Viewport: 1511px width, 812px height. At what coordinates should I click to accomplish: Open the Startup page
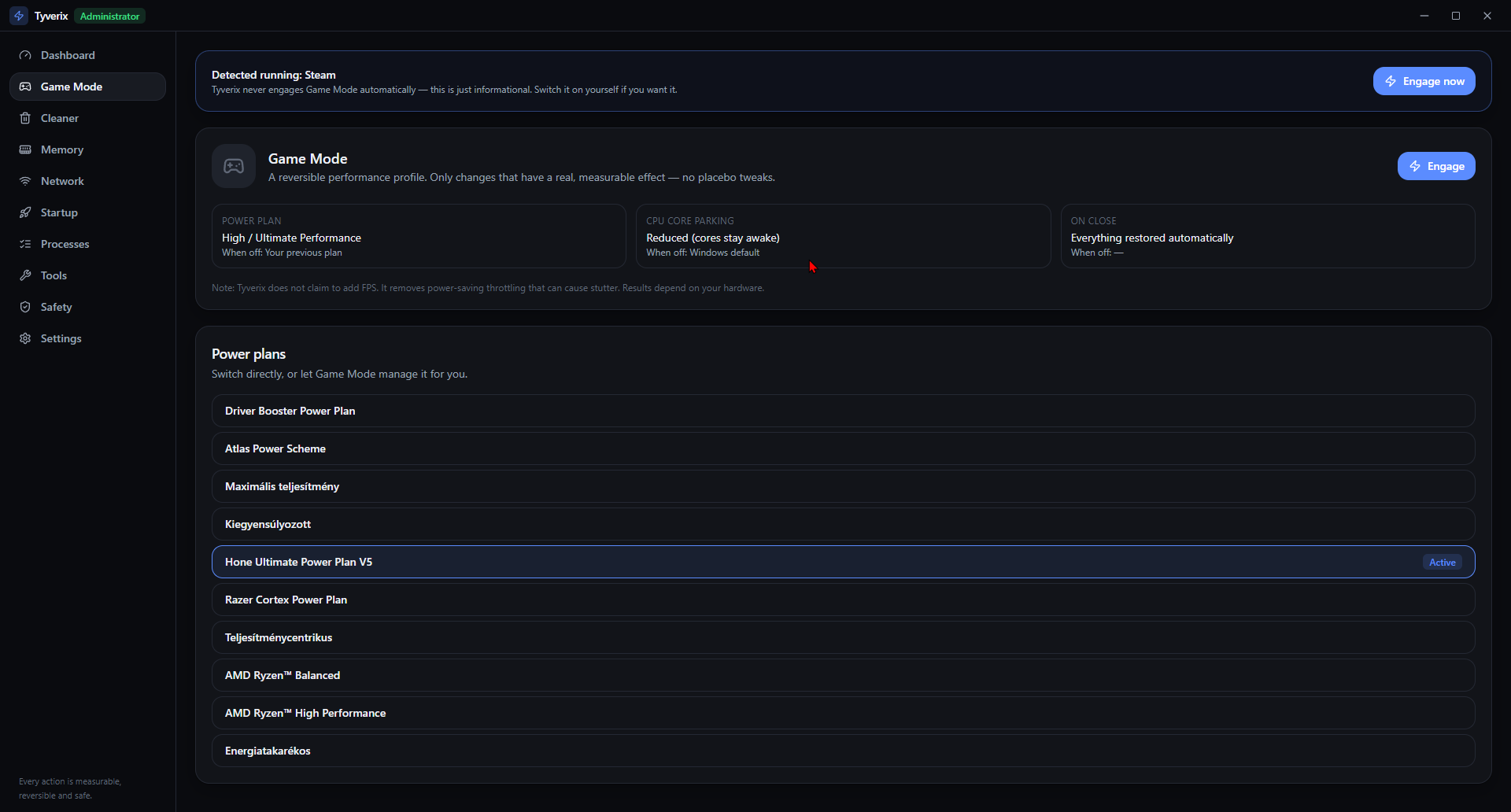click(87, 212)
